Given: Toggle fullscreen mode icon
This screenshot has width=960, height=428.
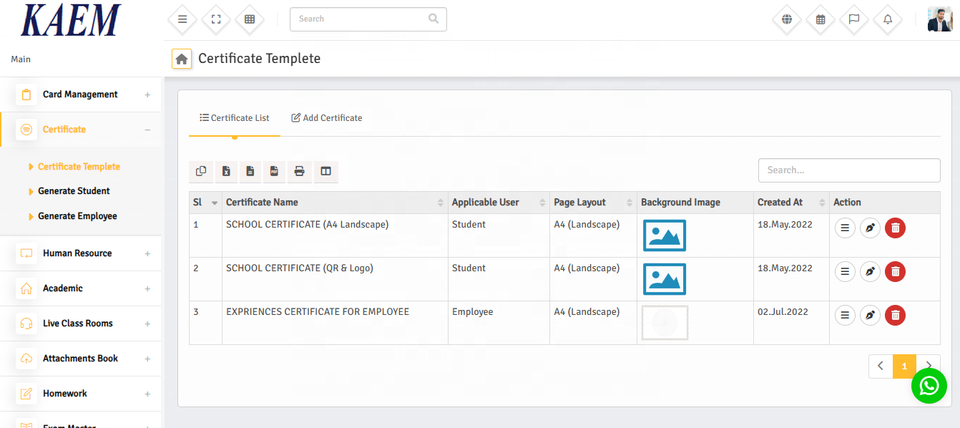Looking at the screenshot, I should tap(216, 19).
